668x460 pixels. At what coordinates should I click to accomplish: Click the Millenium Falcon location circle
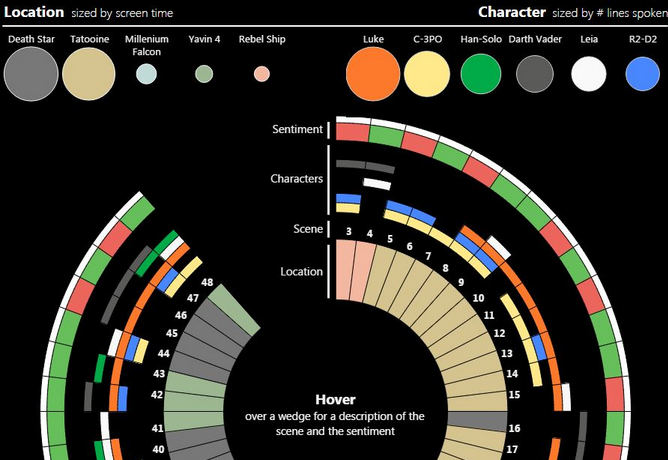(x=146, y=74)
